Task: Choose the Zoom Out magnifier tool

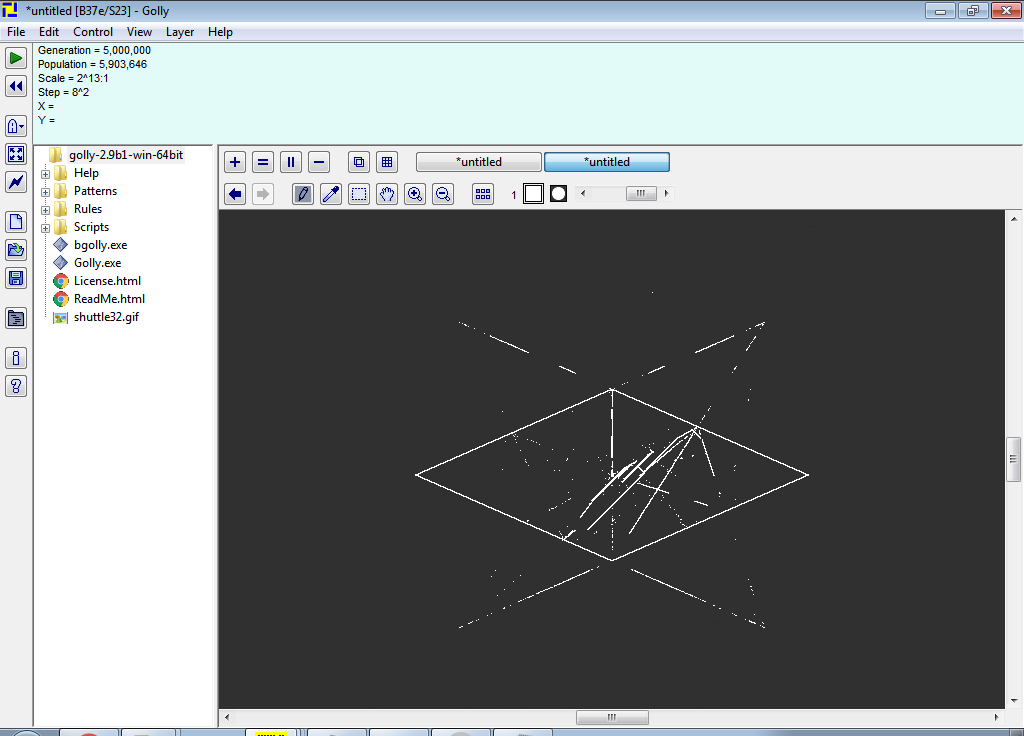Action: [443, 194]
